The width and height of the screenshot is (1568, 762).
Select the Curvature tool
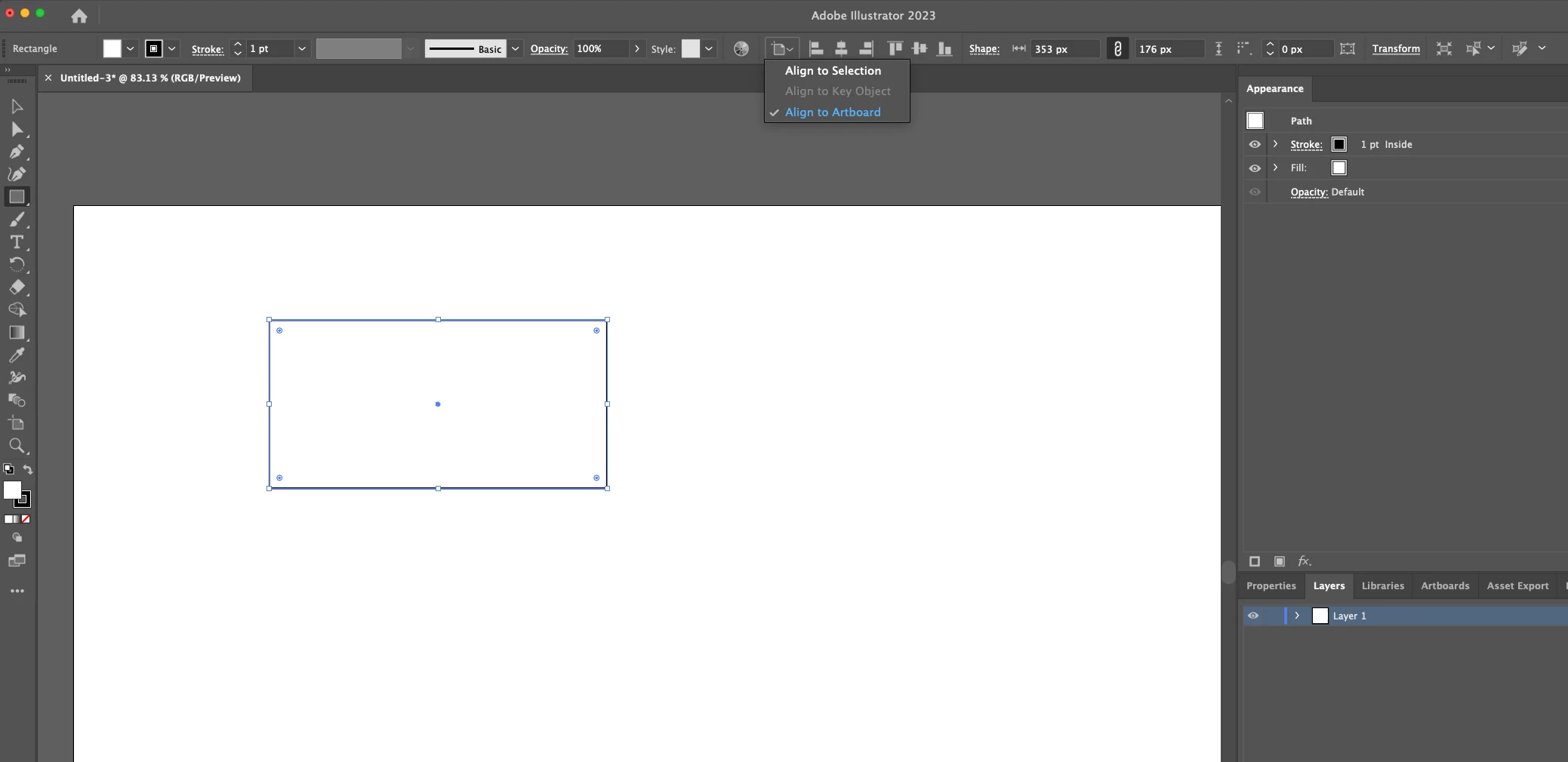[x=17, y=174]
